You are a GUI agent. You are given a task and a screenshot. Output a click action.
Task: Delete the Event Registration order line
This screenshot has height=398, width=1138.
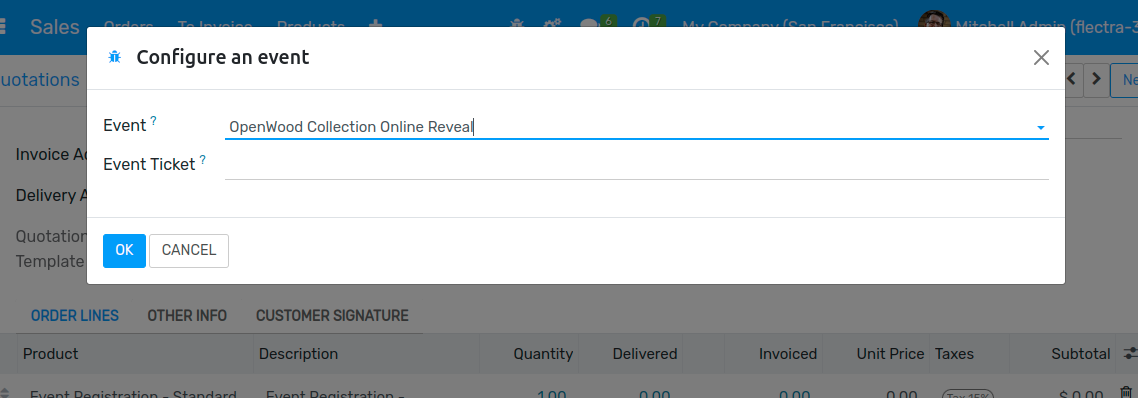pyautogui.click(x=1126, y=394)
